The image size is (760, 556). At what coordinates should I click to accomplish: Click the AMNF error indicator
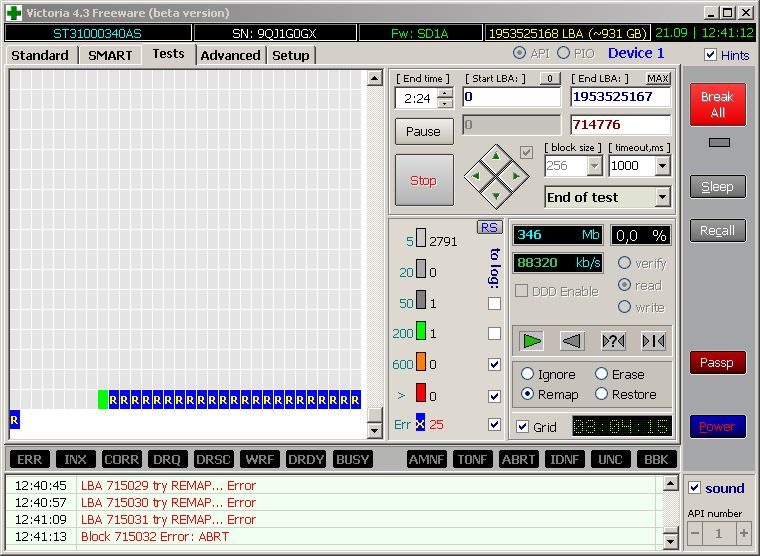(427, 460)
